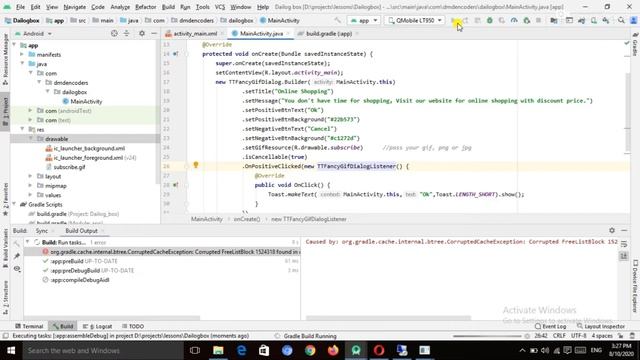Open File Explorer from Windows taskbar
The height and width of the screenshot is (360, 640).
tap(218, 350)
